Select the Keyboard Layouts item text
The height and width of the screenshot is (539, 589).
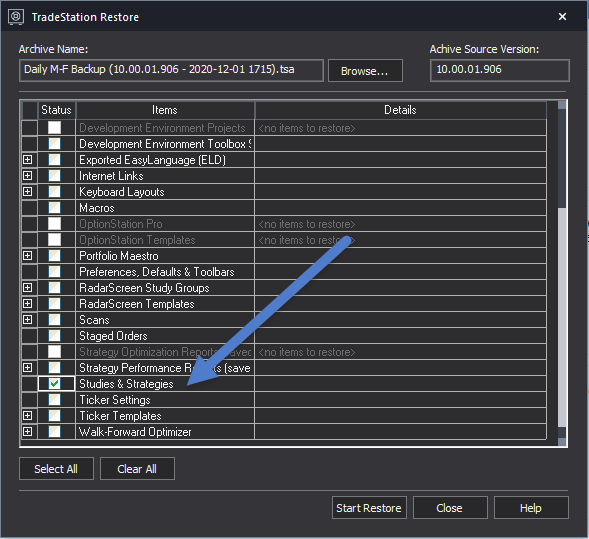point(122,192)
